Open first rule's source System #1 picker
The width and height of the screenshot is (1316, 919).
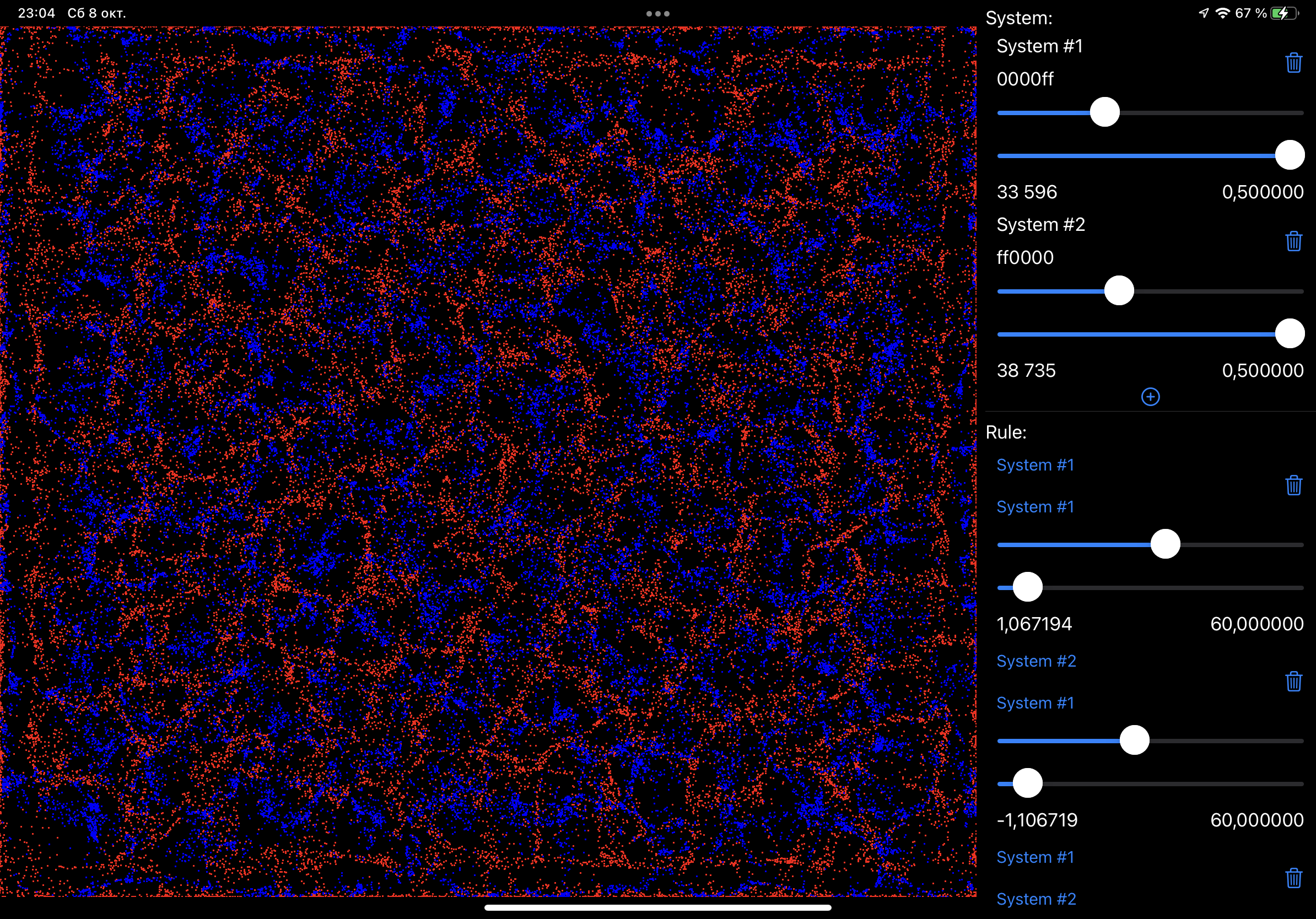point(1035,464)
